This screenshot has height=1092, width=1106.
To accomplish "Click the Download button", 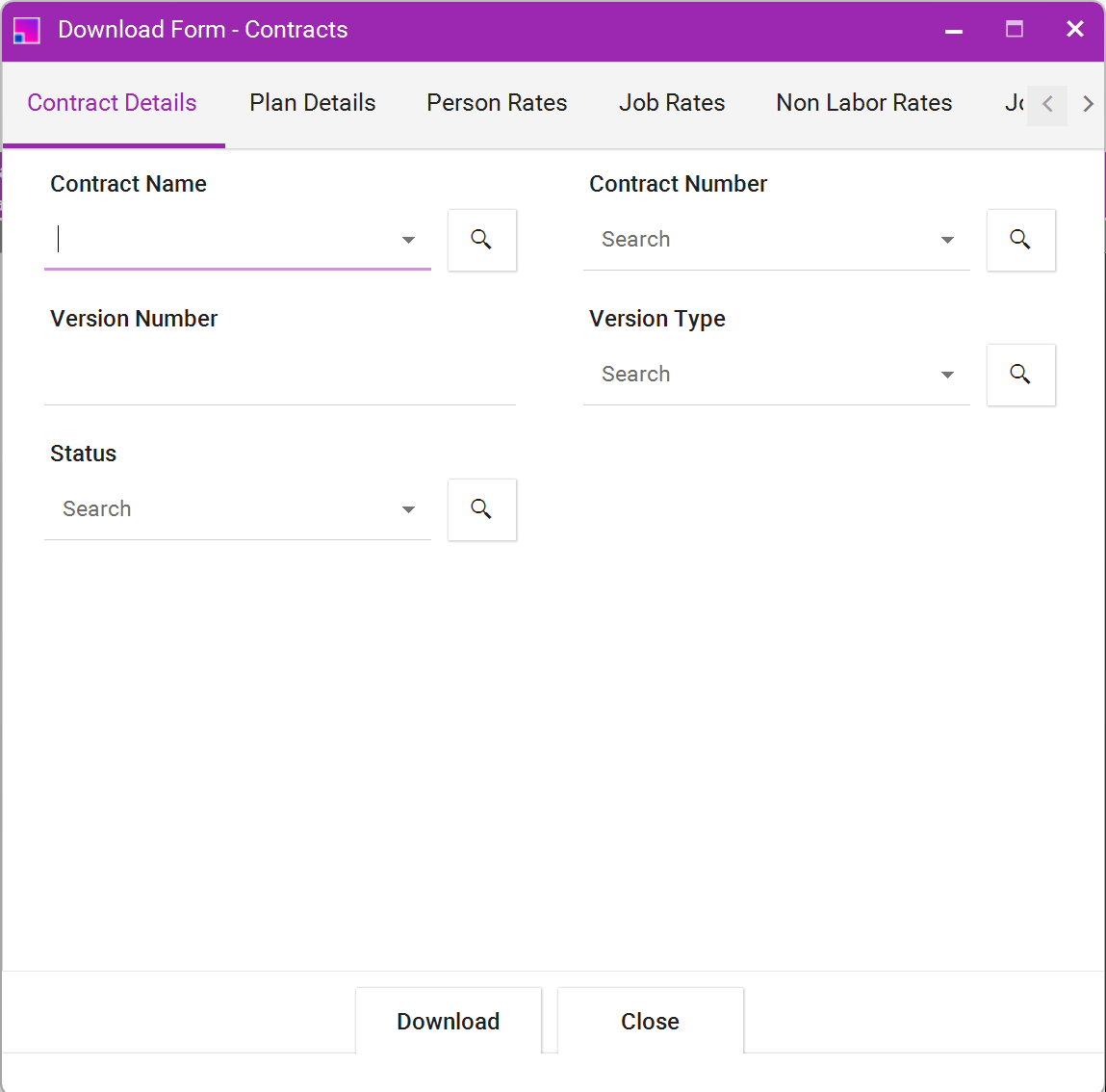I will click(x=448, y=1021).
